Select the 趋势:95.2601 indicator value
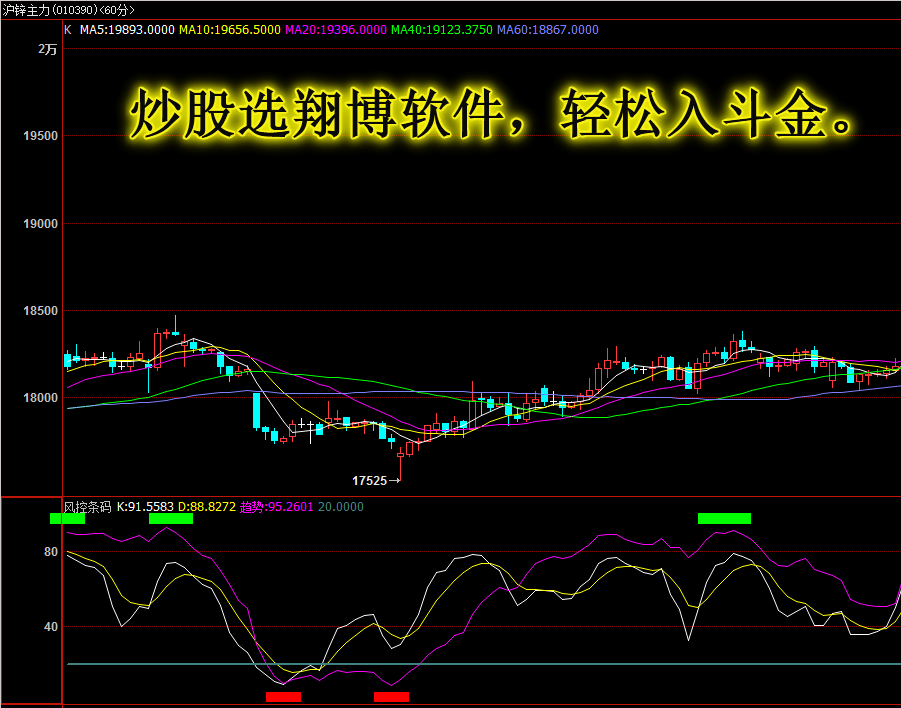Image resolution: width=901 pixels, height=708 pixels. pyautogui.click(x=276, y=507)
